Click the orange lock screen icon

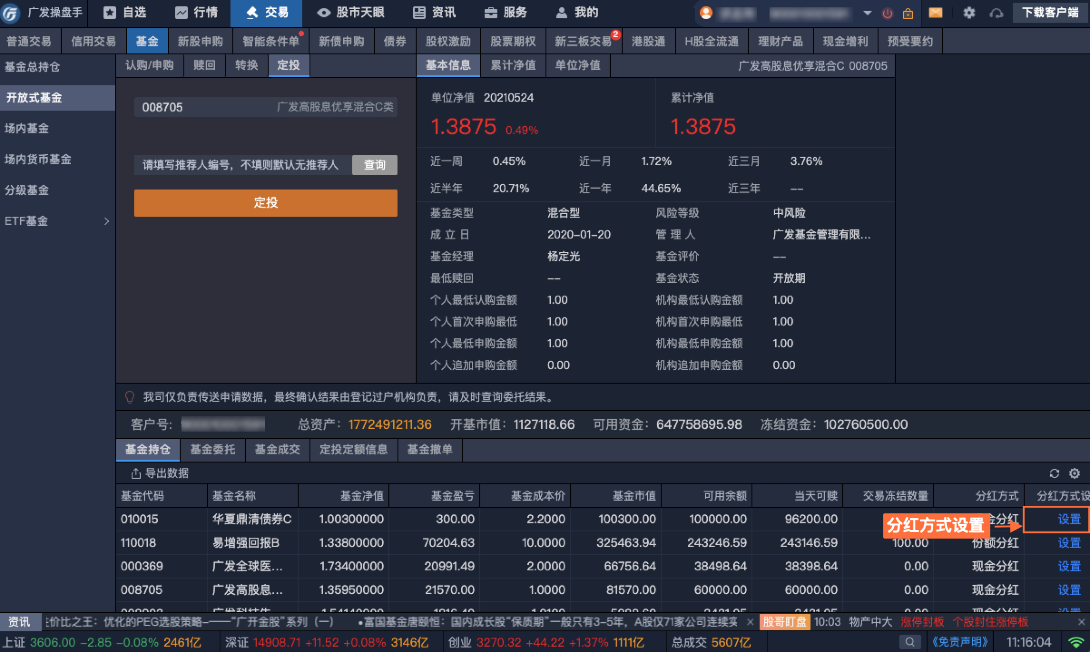908,13
